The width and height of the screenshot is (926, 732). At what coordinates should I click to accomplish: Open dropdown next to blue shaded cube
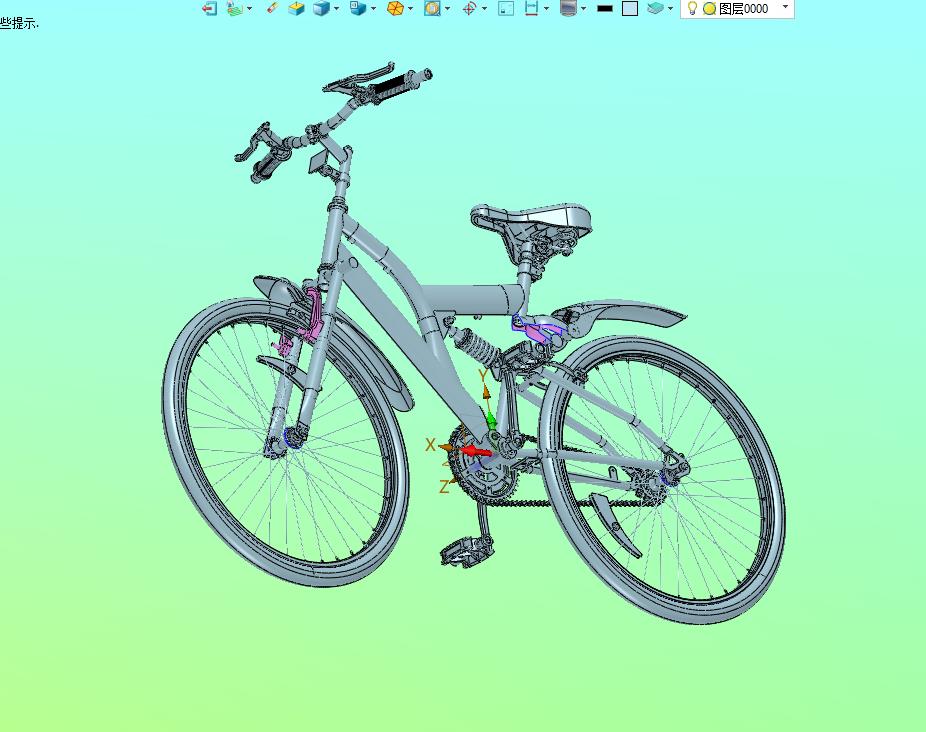pos(336,8)
